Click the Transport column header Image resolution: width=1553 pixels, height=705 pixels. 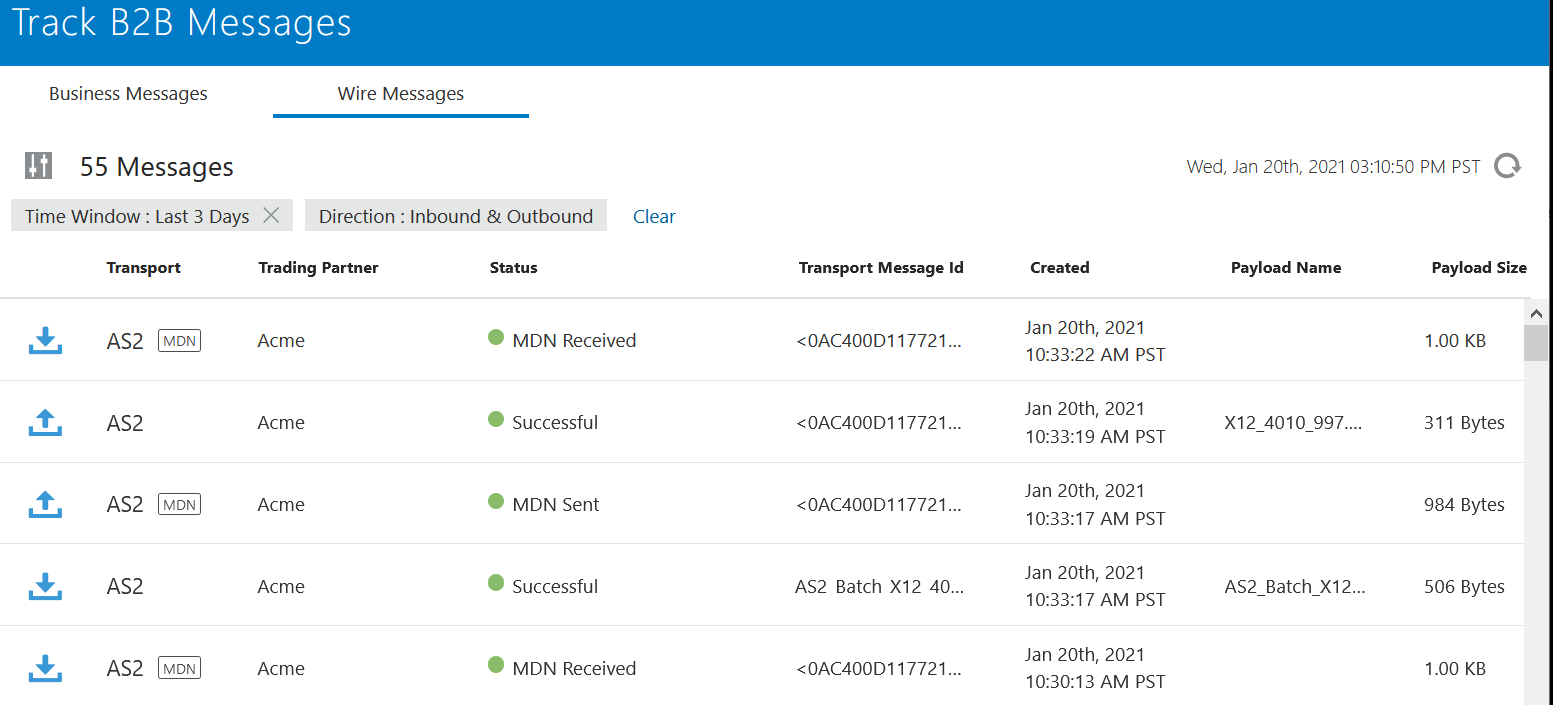coord(144,268)
